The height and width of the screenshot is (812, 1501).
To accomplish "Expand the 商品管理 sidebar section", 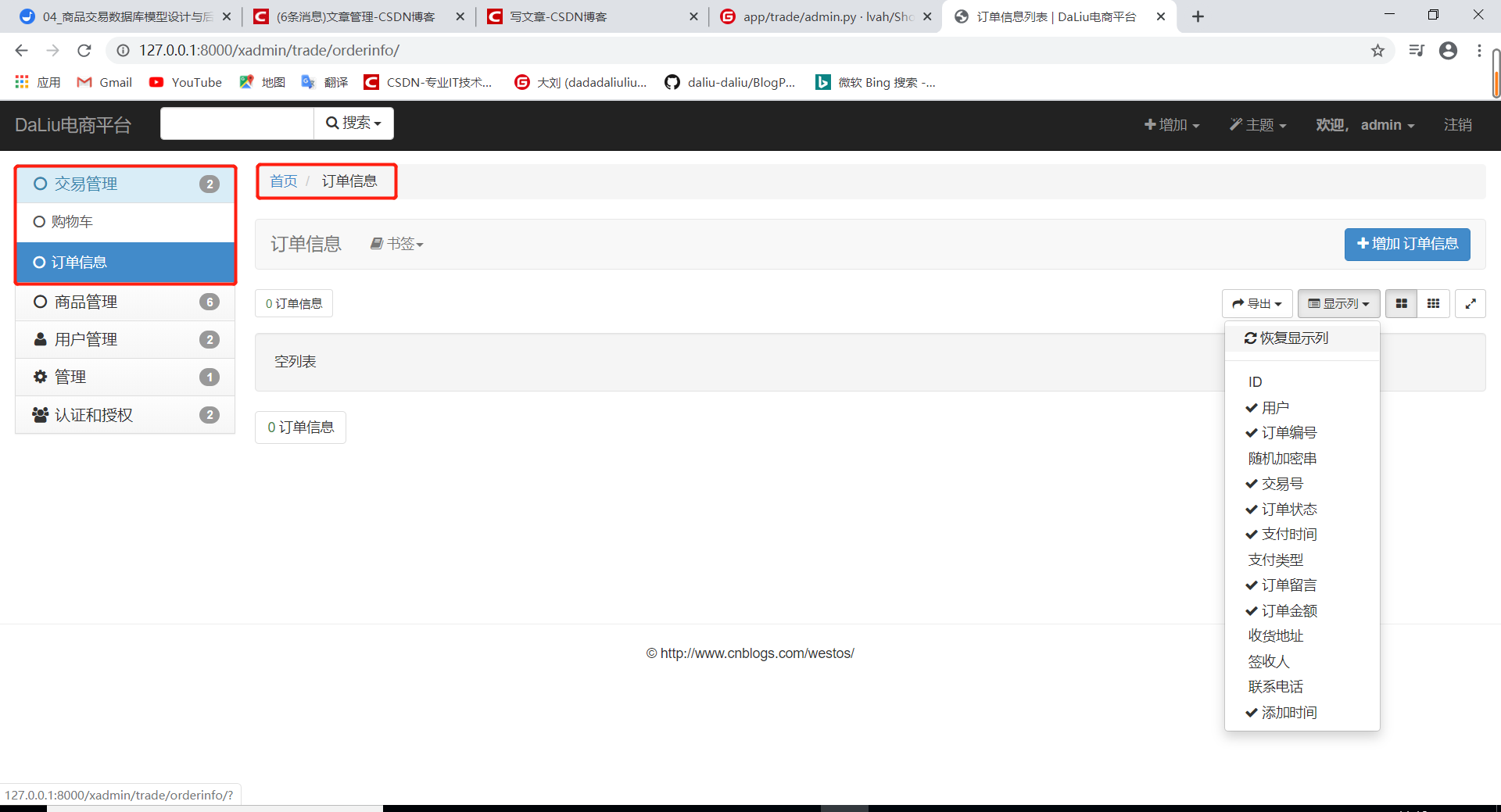I will [125, 302].
